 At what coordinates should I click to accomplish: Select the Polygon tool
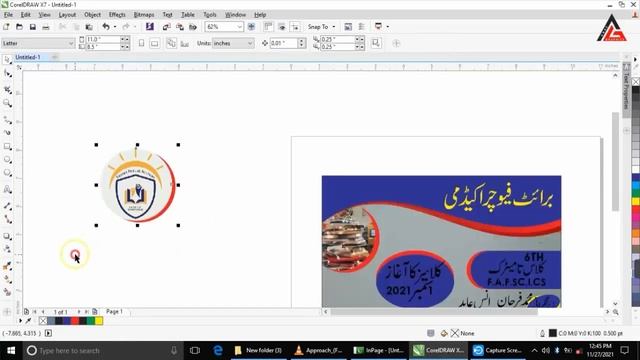click(7, 173)
